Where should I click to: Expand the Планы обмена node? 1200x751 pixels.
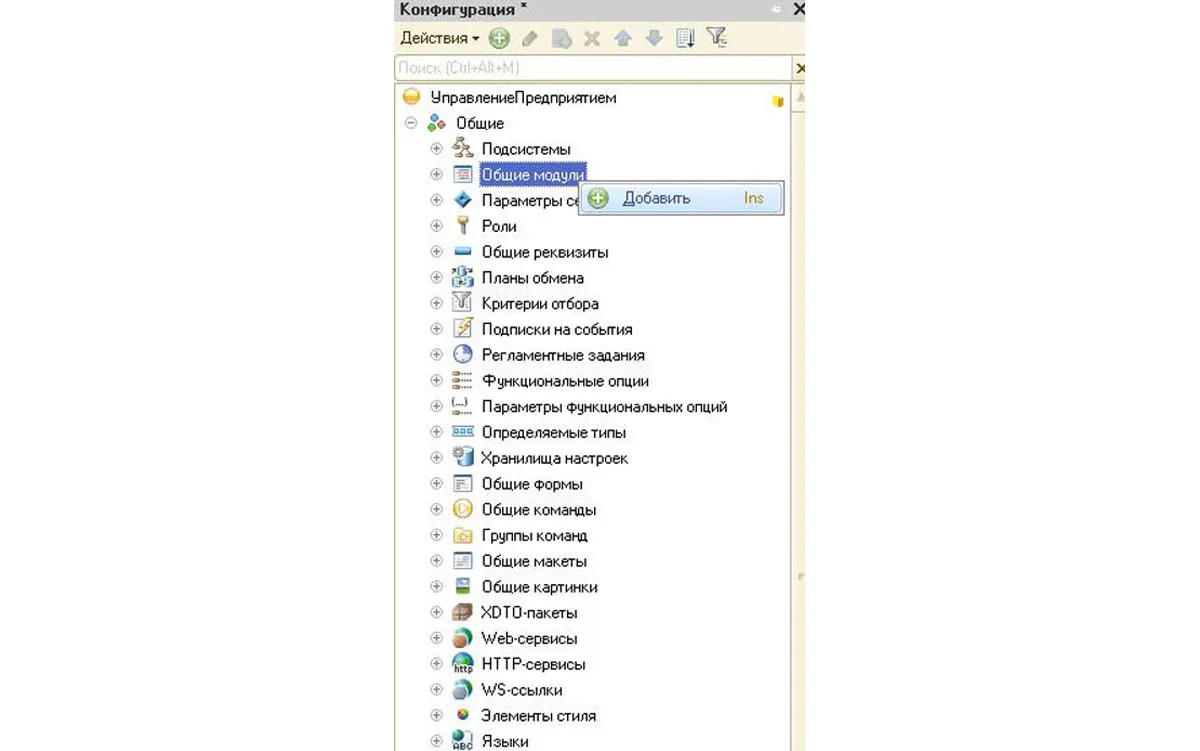(436, 278)
